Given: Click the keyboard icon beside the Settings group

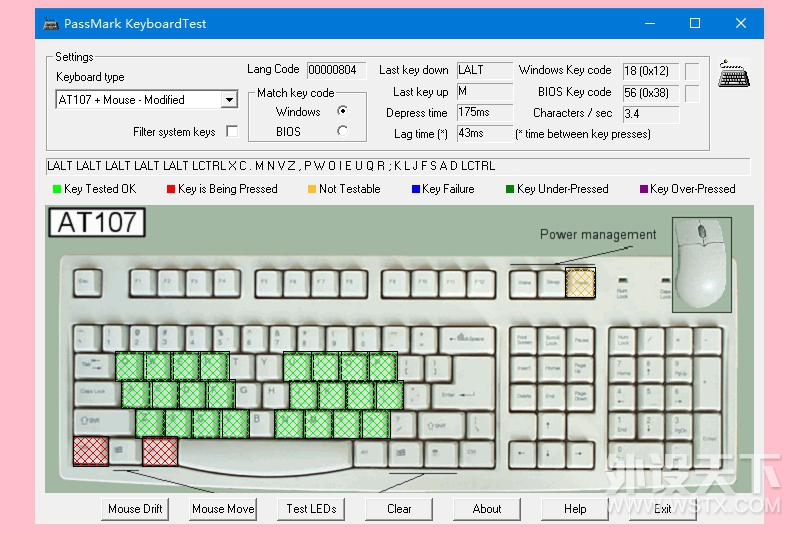Looking at the screenshot, I should (734, 74).
